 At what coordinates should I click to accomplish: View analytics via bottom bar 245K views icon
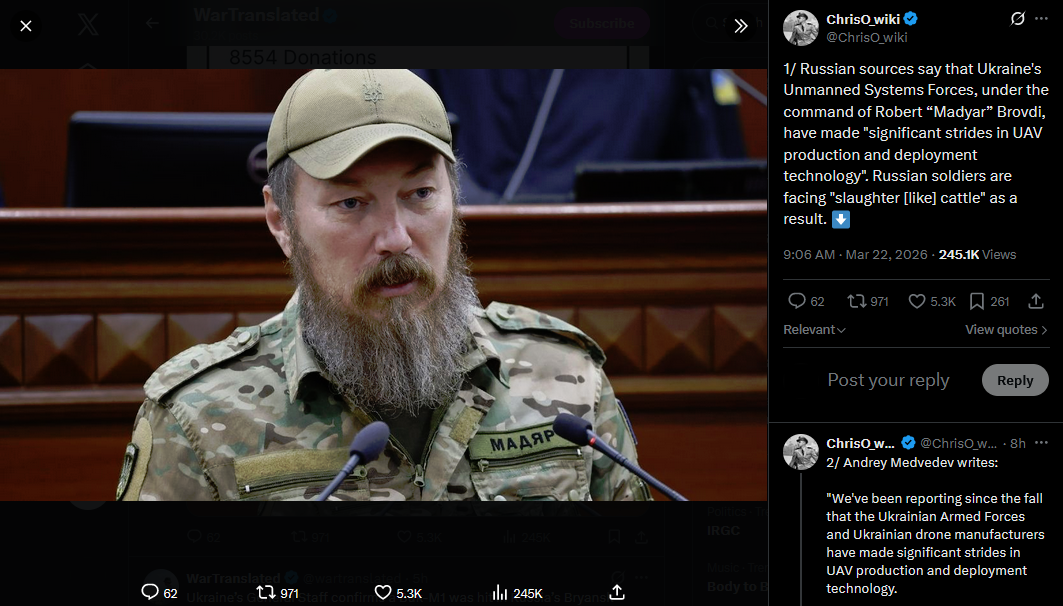click(500, 592)
